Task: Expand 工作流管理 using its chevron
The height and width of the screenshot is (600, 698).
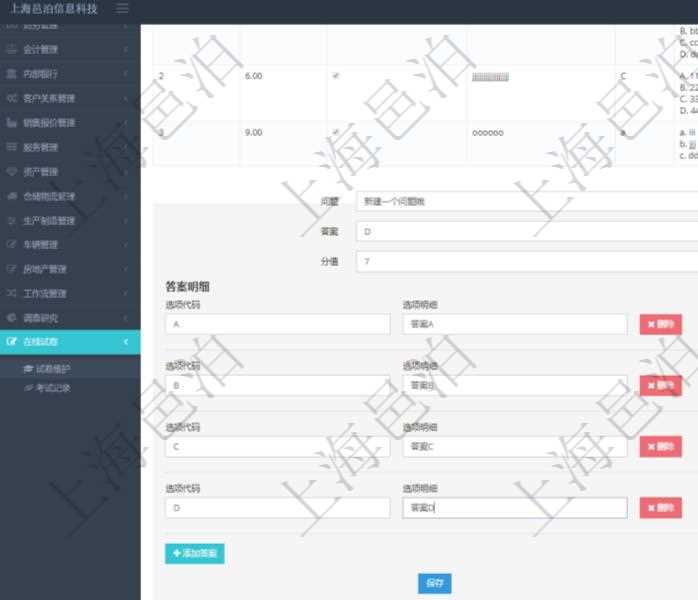Action: point(126,293)
